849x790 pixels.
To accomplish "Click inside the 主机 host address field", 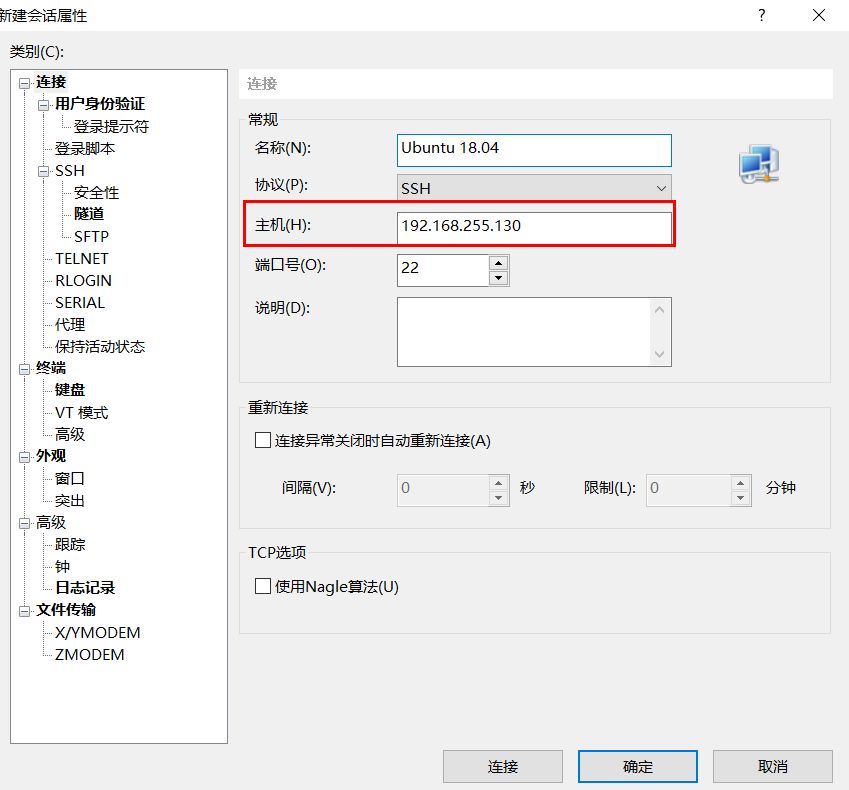I will click(533, 227).
